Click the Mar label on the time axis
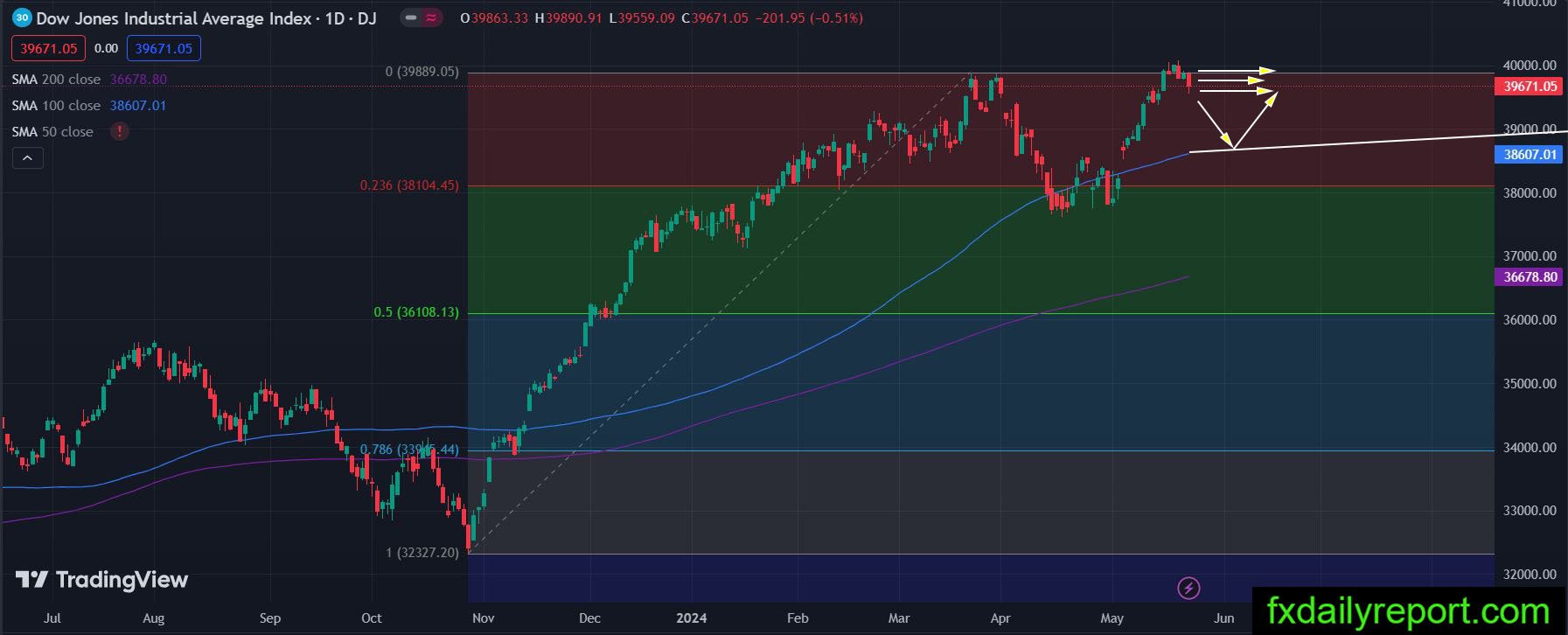This screenshot has width=1568, height=635. click(899, 618)
